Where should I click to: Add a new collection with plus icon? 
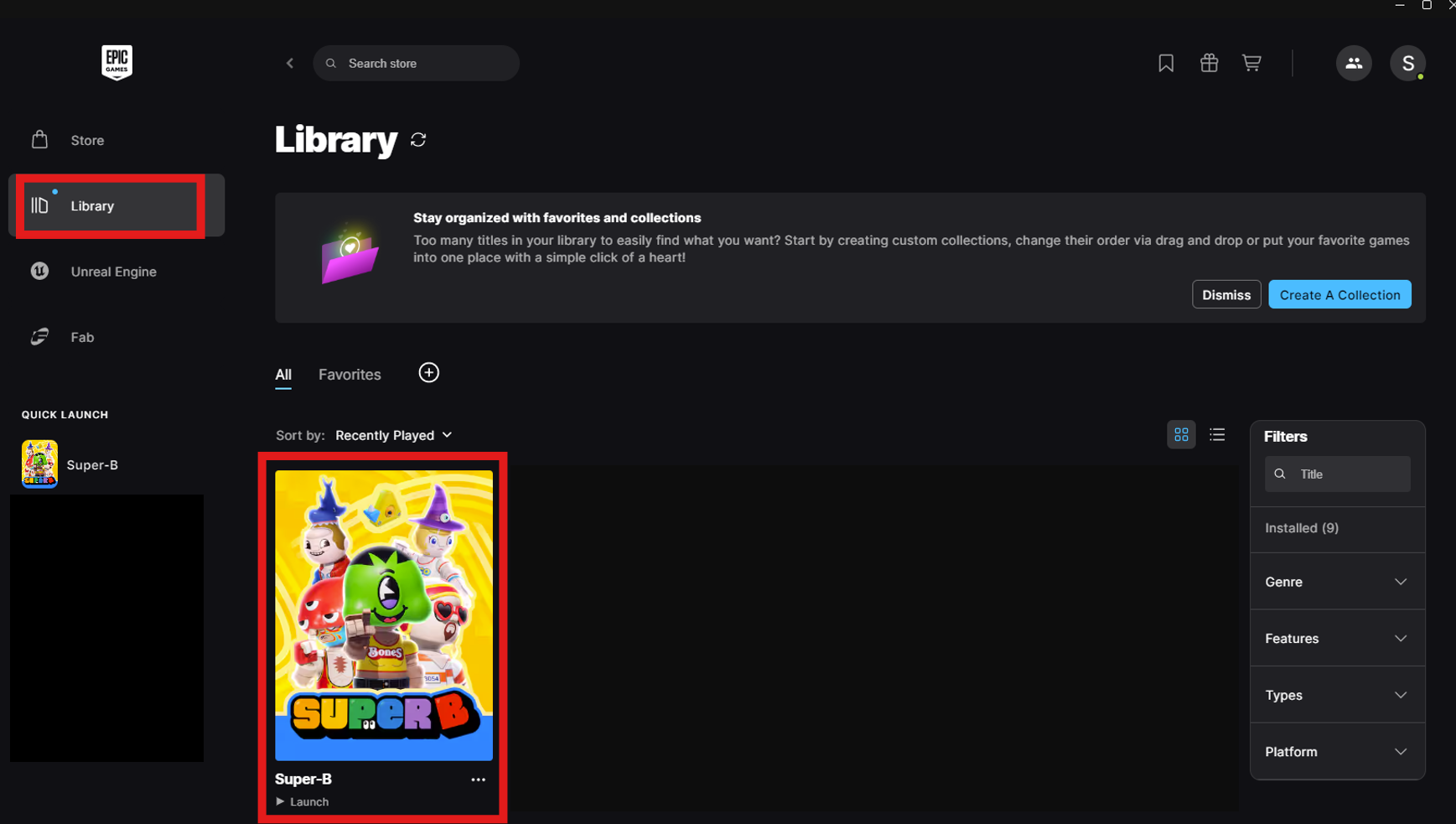[428, 372]
